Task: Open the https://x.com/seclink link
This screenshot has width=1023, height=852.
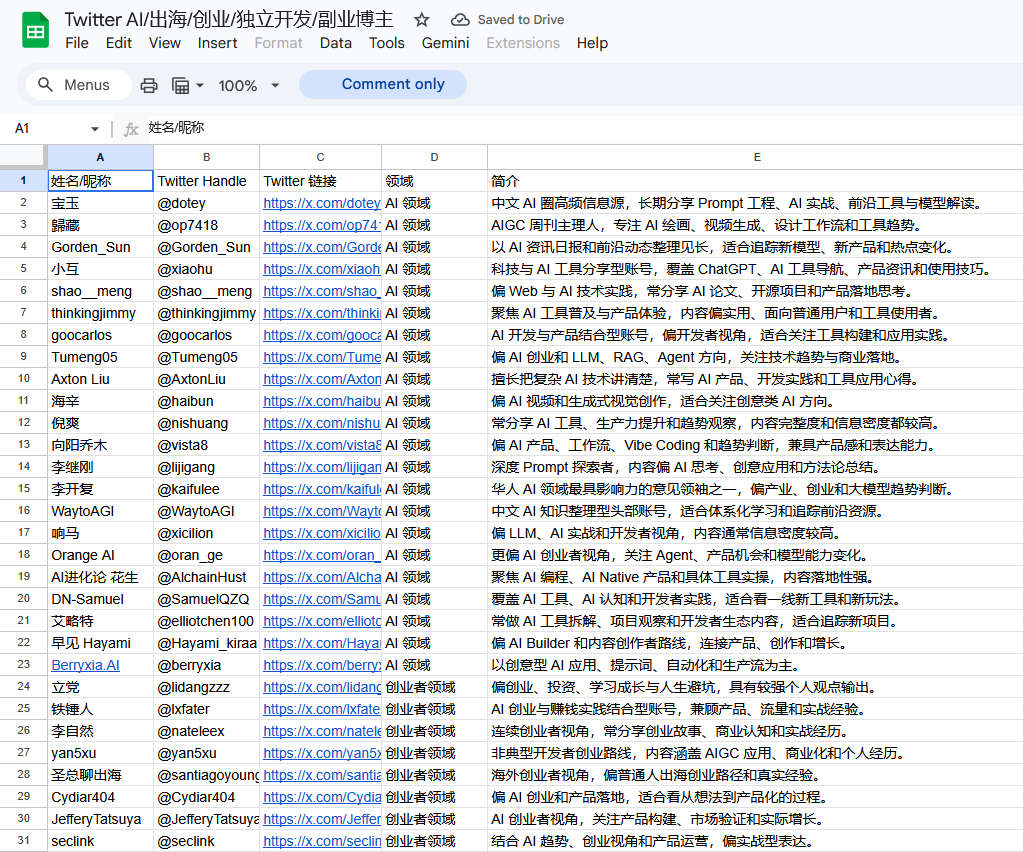Action: pos(322,841)
